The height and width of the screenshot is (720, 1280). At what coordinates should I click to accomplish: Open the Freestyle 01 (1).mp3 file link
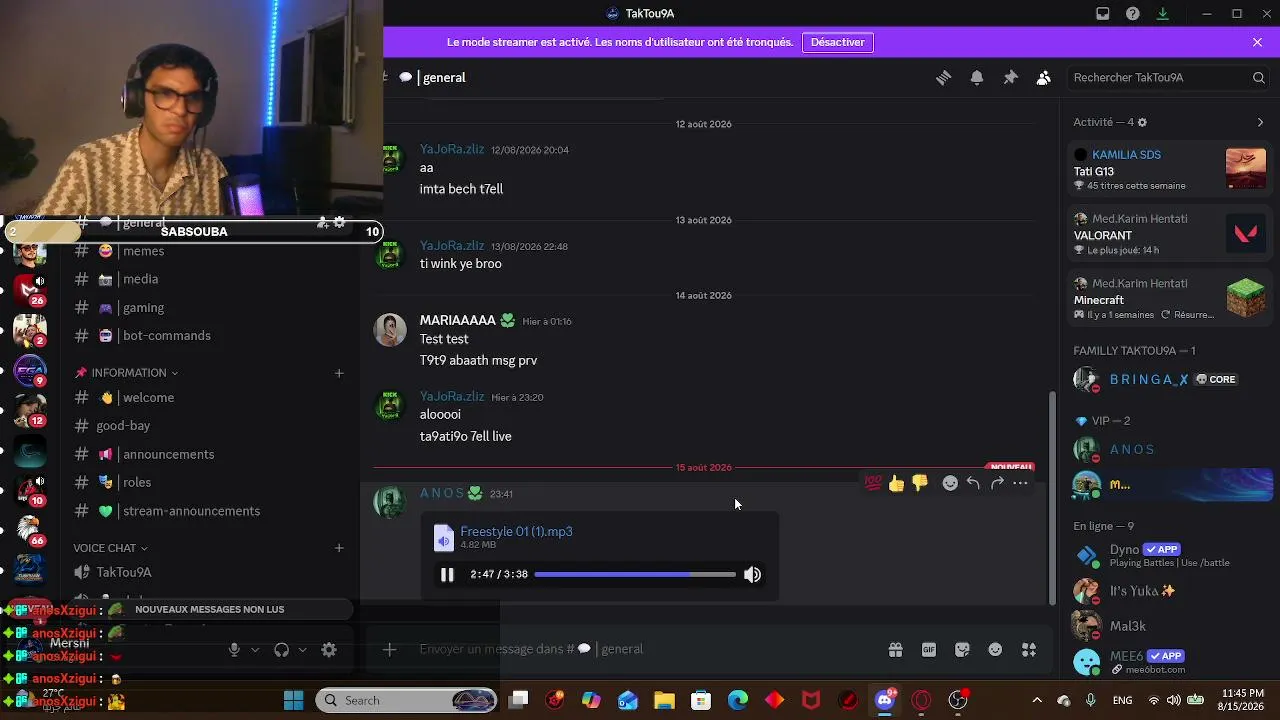click(x=516, y=532)
